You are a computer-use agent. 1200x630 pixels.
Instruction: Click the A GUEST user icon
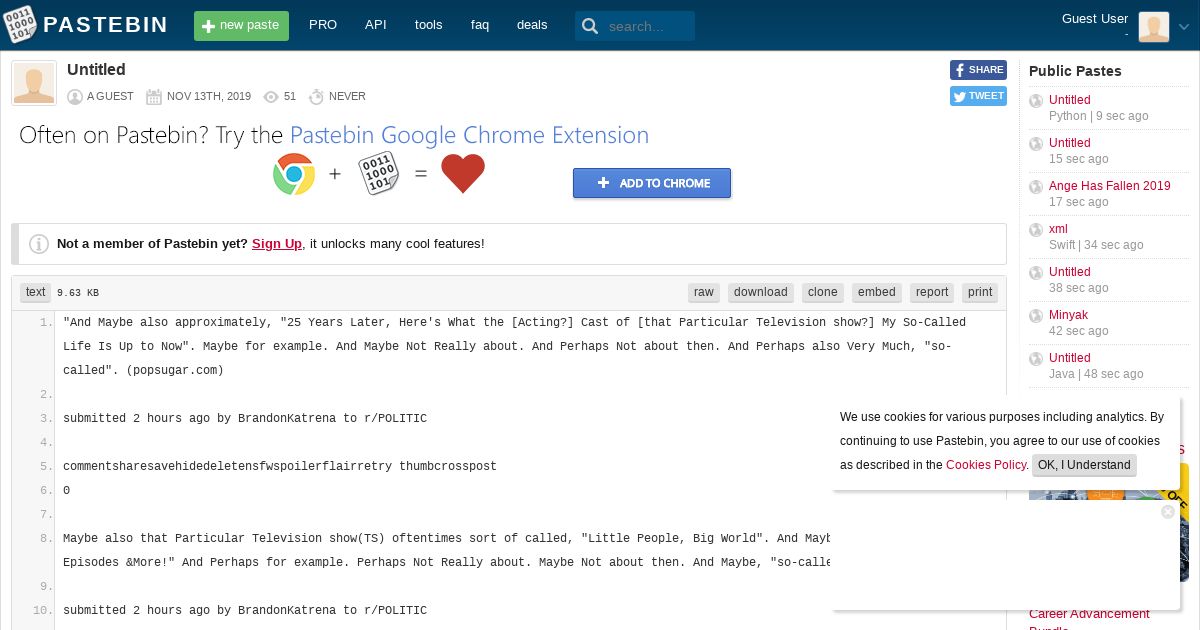point(75,97)
